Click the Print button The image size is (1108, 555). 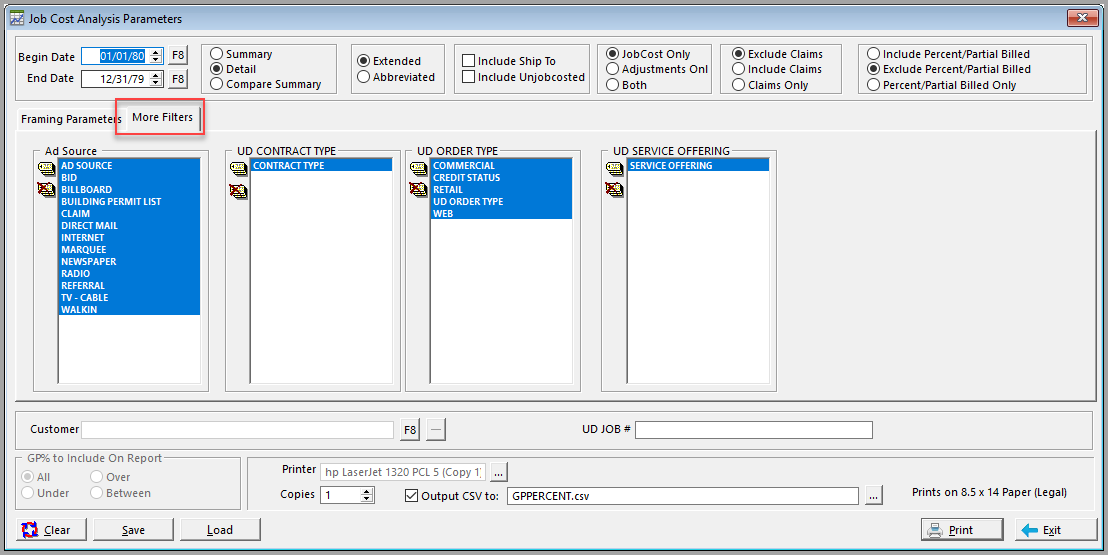(x=962, y=530)
